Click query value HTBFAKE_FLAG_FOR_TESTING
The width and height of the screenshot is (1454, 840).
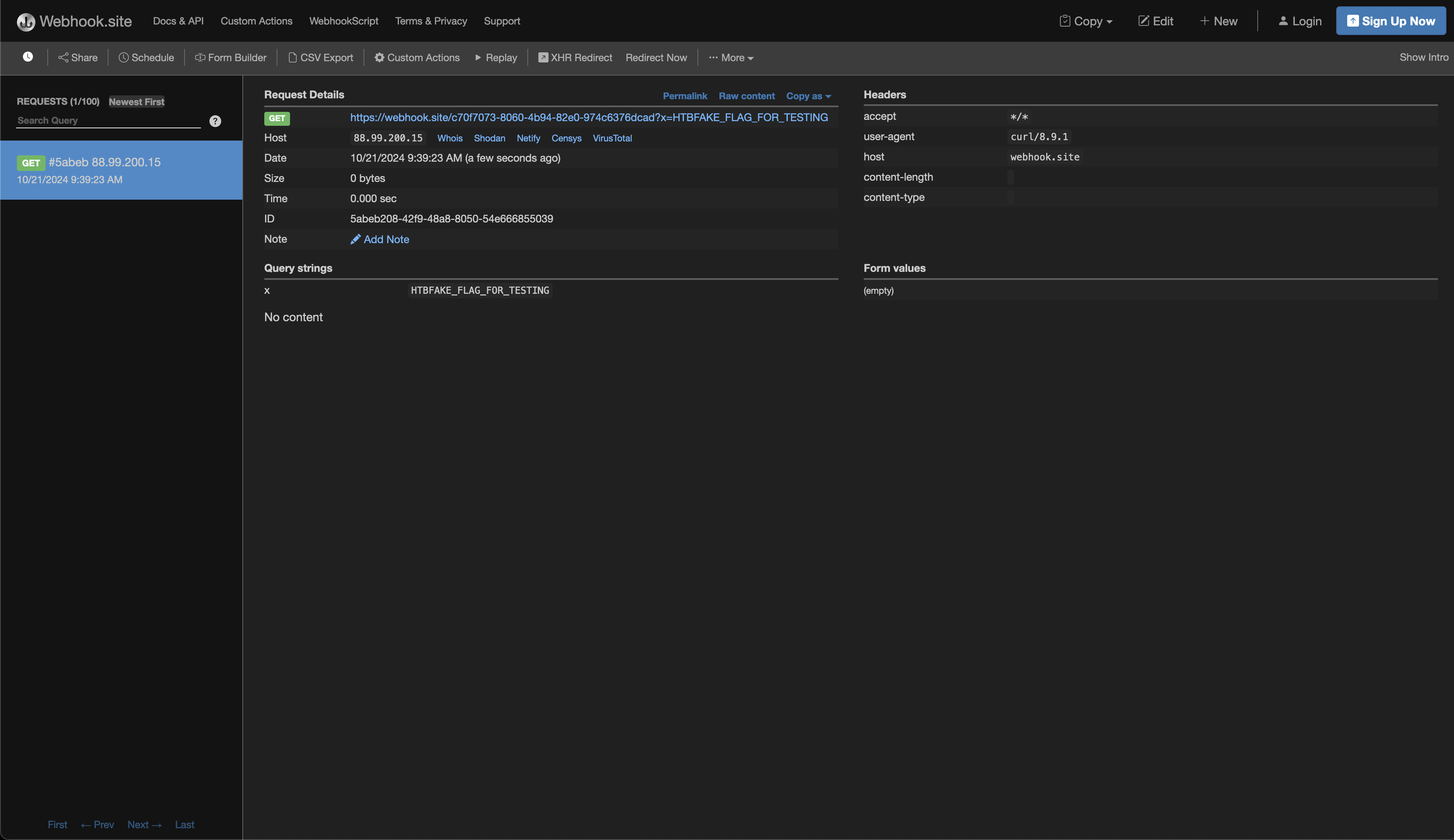[x=480, y=290]
